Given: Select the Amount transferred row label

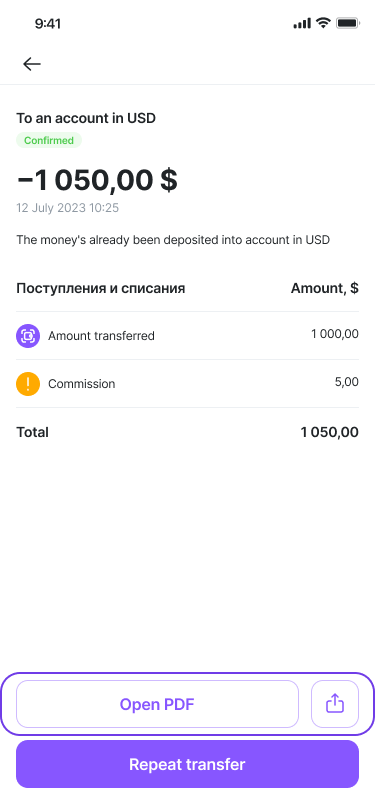Looking at the screenshot, I should click(x=102, y=336).
